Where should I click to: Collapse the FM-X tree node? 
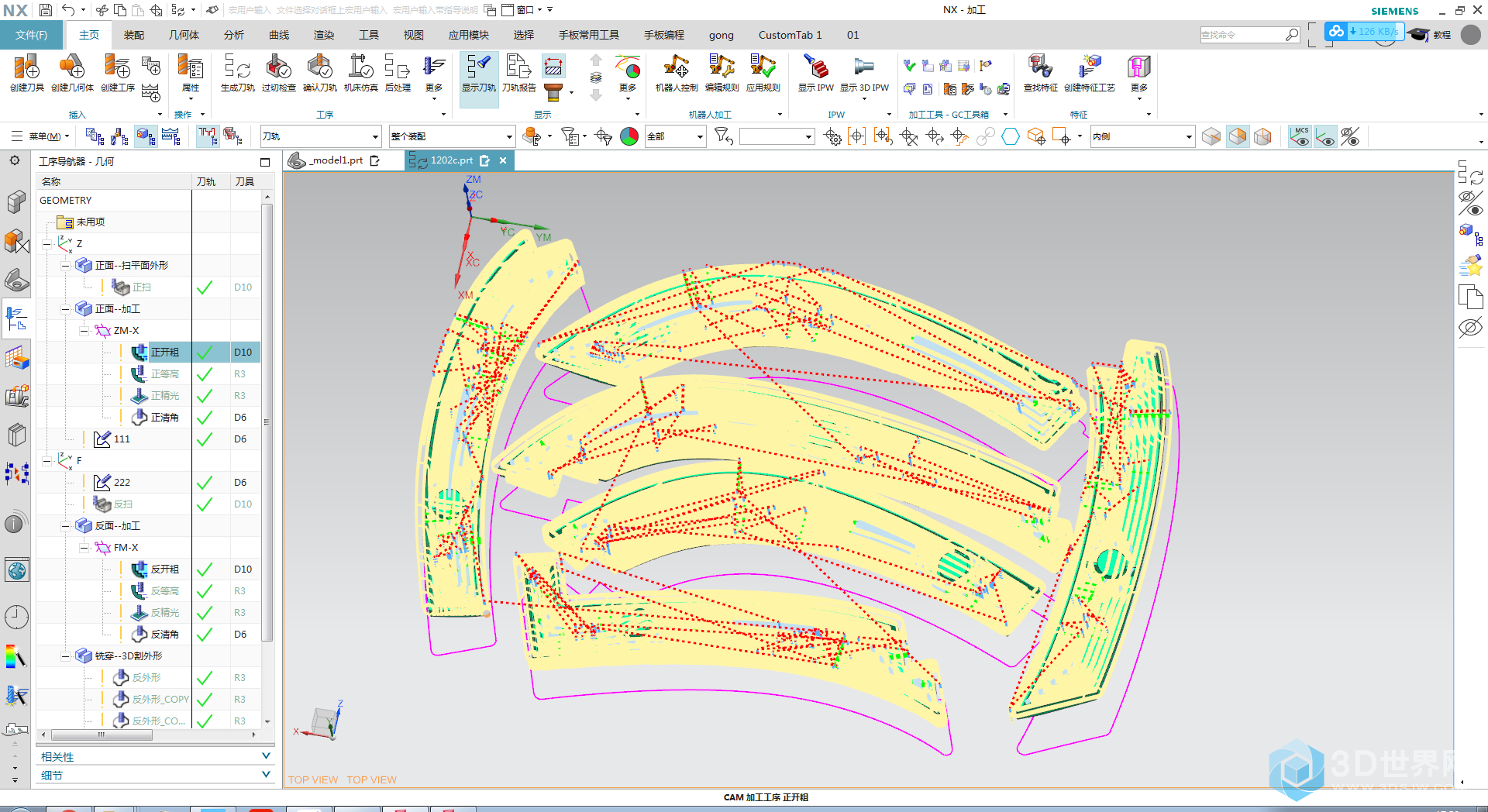click(x=84, y=548)
